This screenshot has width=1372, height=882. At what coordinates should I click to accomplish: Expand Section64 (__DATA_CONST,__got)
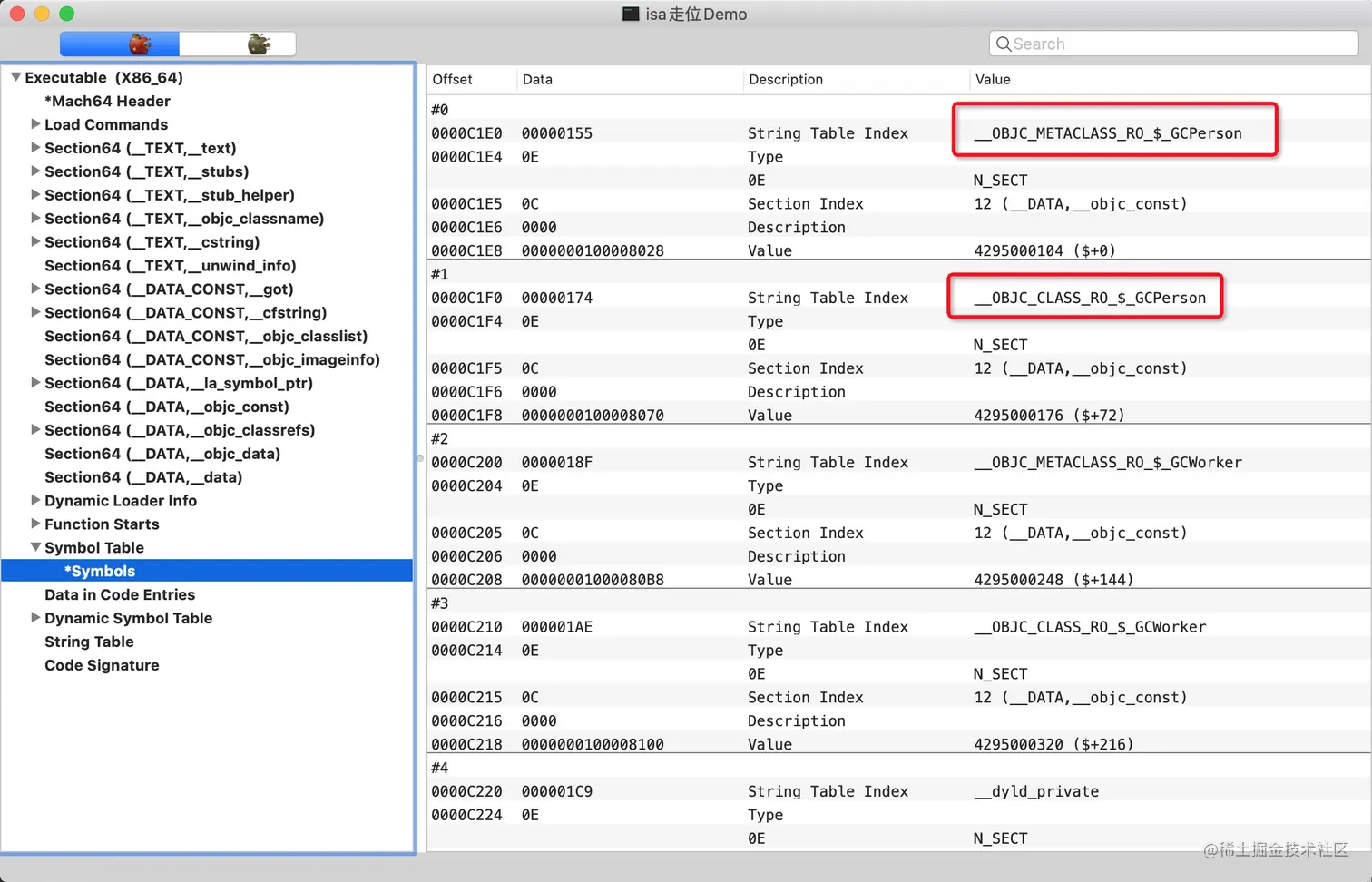[35, 289]
